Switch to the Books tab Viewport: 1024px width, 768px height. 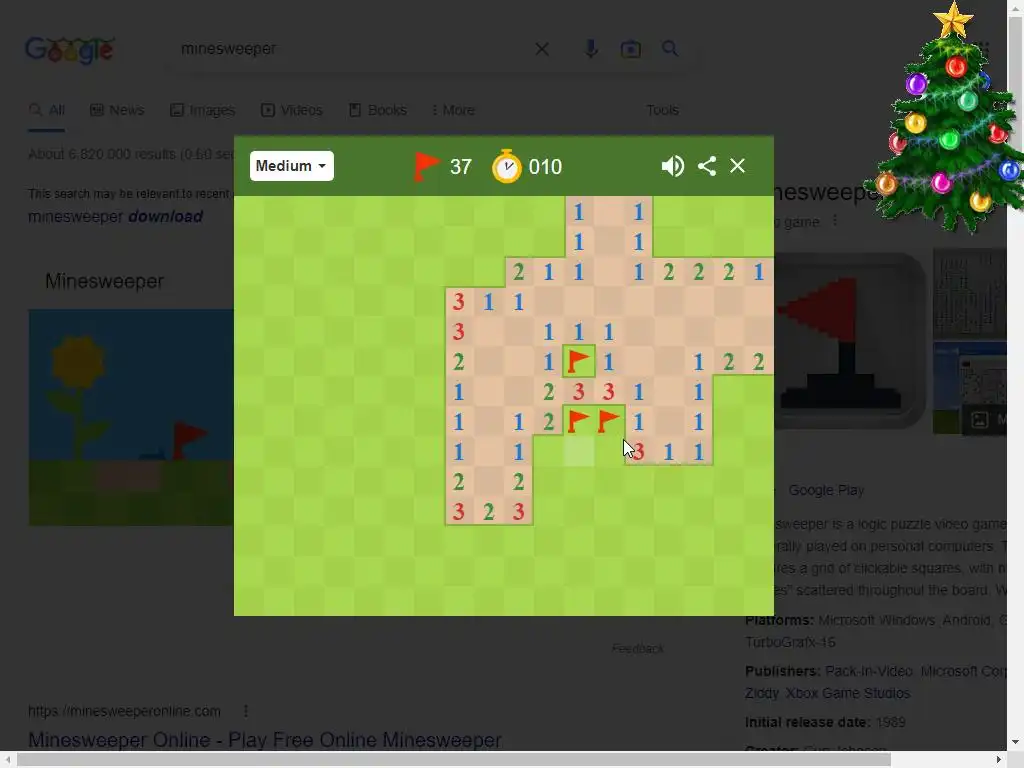pos(378,110)
